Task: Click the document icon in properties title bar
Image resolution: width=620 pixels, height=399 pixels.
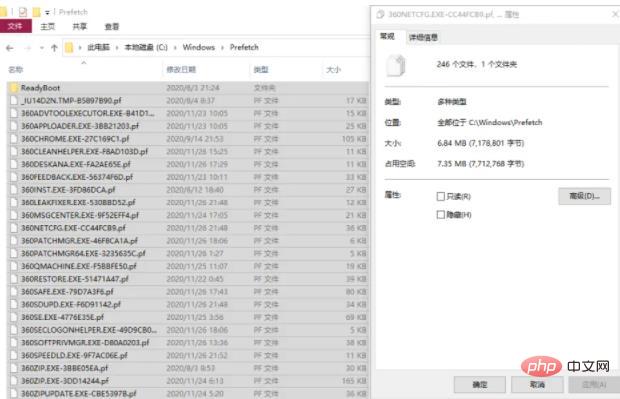Action: (380, 15)
